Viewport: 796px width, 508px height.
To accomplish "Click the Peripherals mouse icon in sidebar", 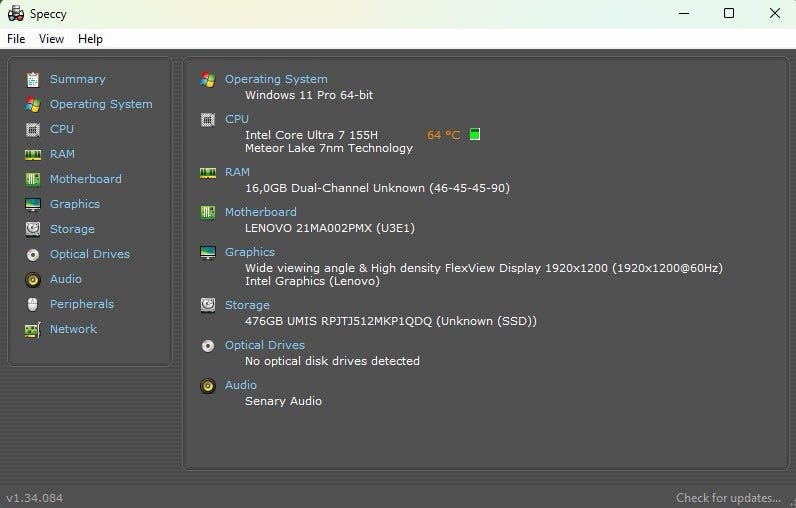I will [33, 304].
